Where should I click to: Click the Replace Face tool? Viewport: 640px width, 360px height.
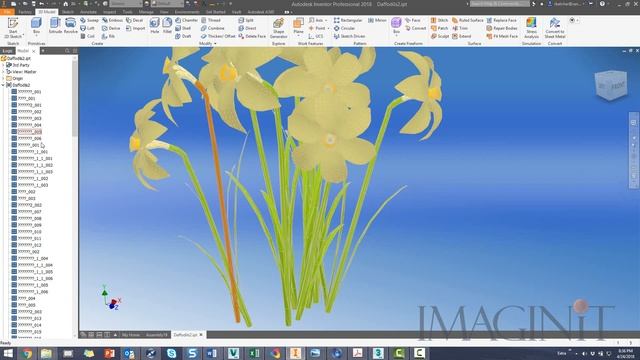click(x=502, y=20)
